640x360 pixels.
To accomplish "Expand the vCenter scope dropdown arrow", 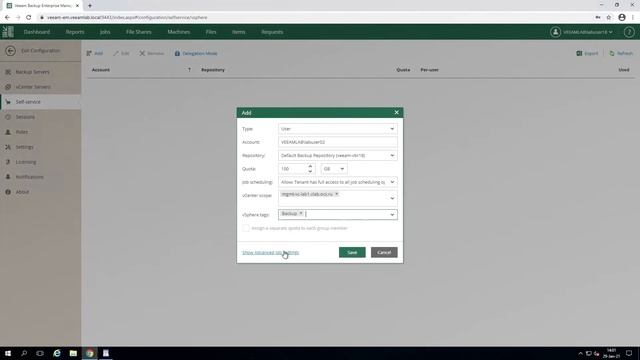I will pos(392,198).
